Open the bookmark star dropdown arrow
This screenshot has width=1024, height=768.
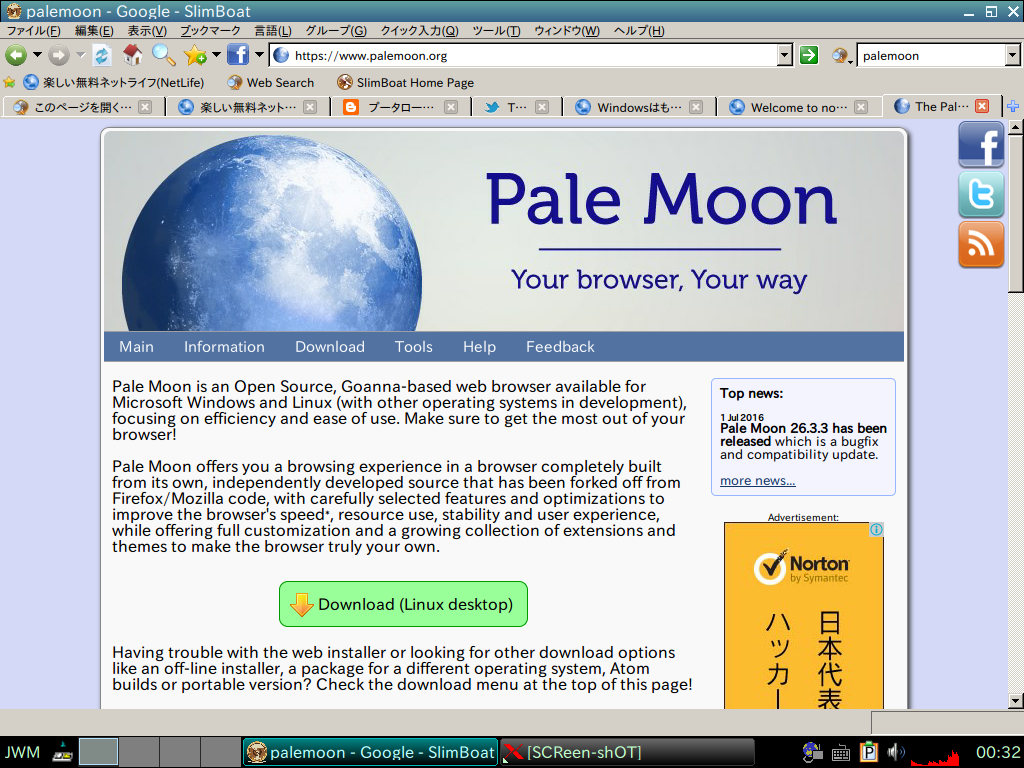216,55
